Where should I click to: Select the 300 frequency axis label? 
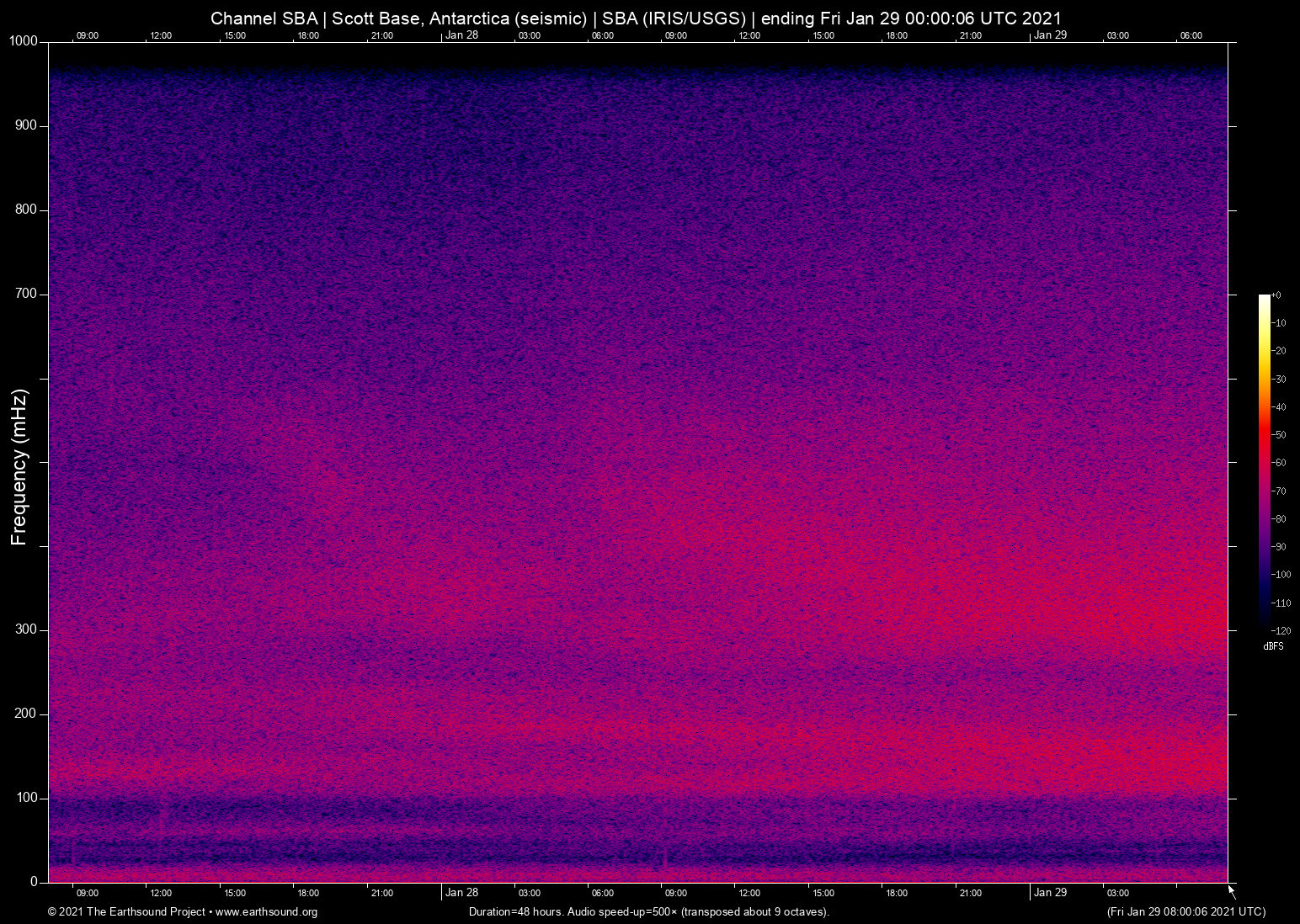tap(26, 628)
